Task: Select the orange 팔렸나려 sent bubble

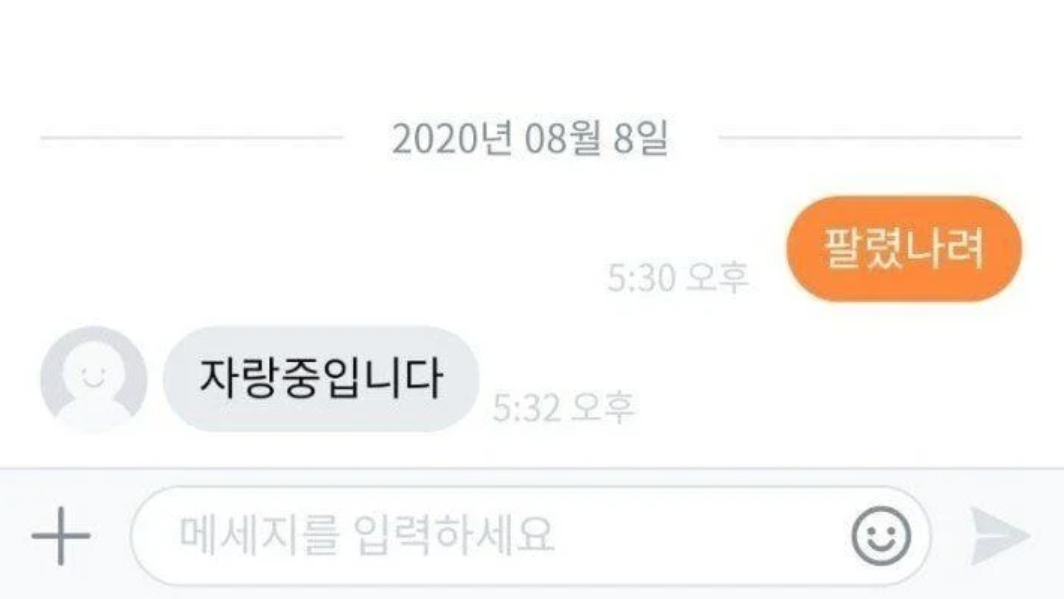Action: click(x=904, y=248)
